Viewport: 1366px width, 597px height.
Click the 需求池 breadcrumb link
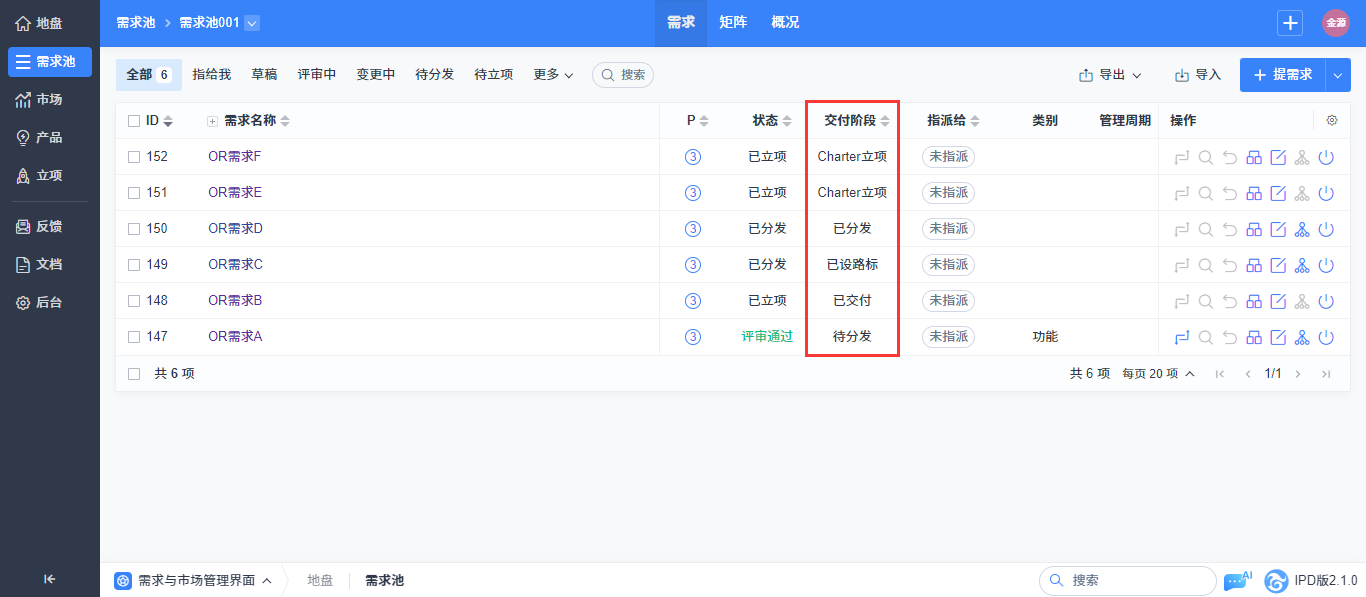tap(136, 23)
